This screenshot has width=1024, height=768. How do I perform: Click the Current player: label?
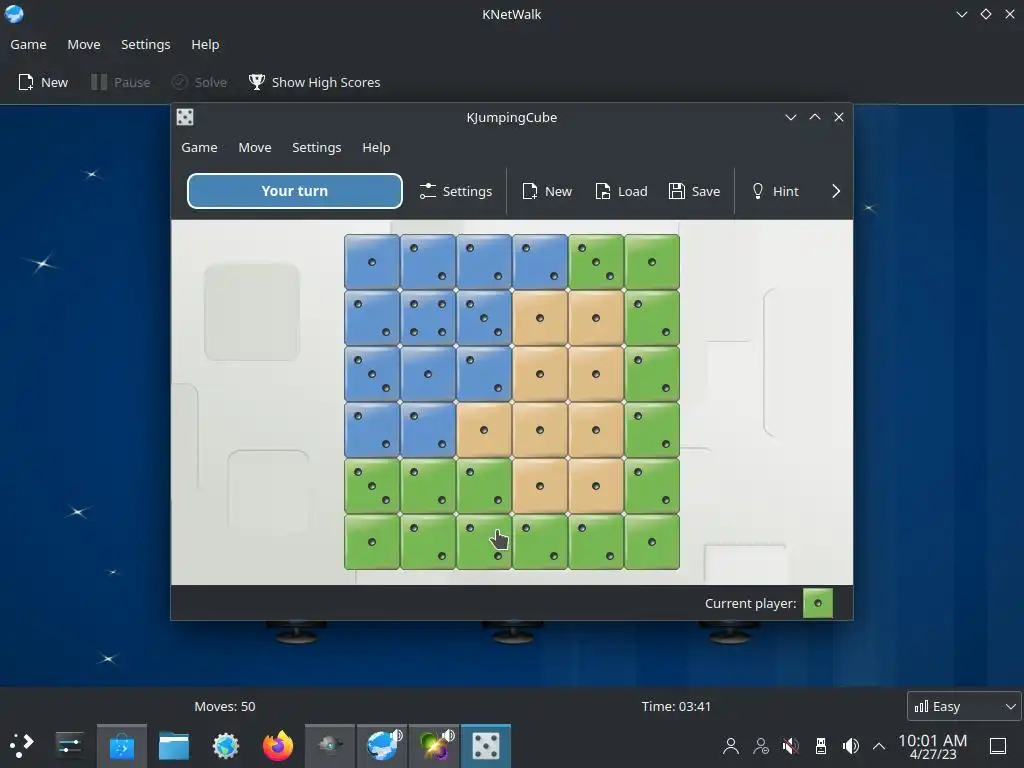coord(750,603)
